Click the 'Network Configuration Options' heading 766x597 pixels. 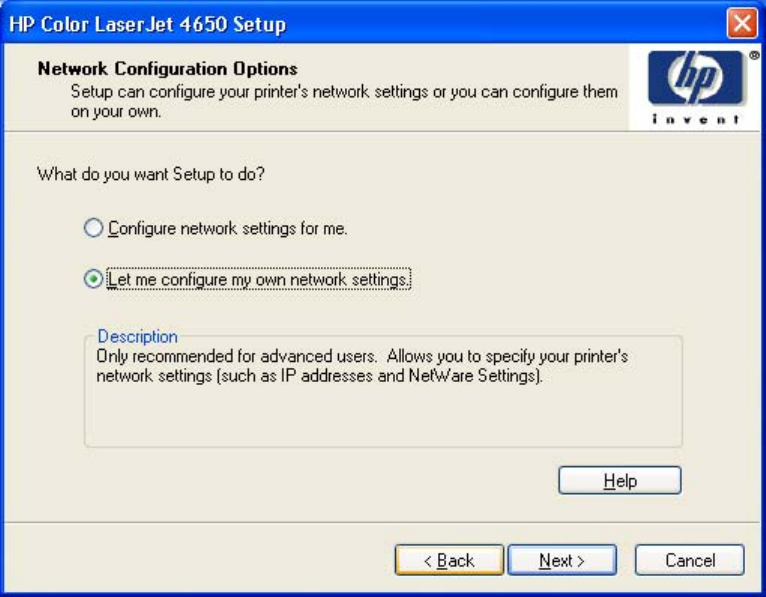(168, 69)
